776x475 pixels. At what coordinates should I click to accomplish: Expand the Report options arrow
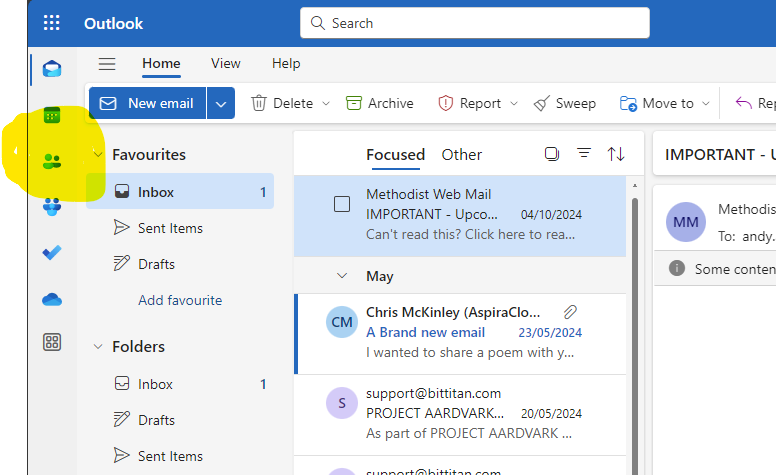[x=514, y=103]
